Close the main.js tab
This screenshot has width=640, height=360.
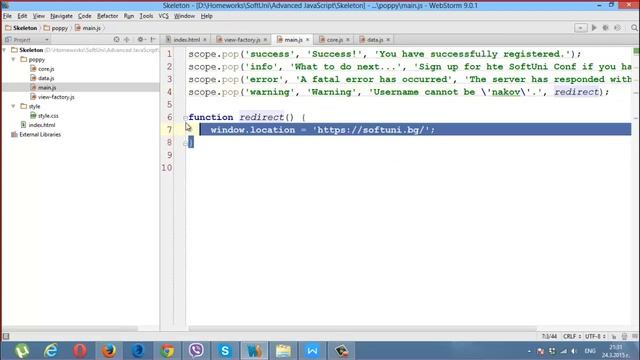tap(308, 40)
